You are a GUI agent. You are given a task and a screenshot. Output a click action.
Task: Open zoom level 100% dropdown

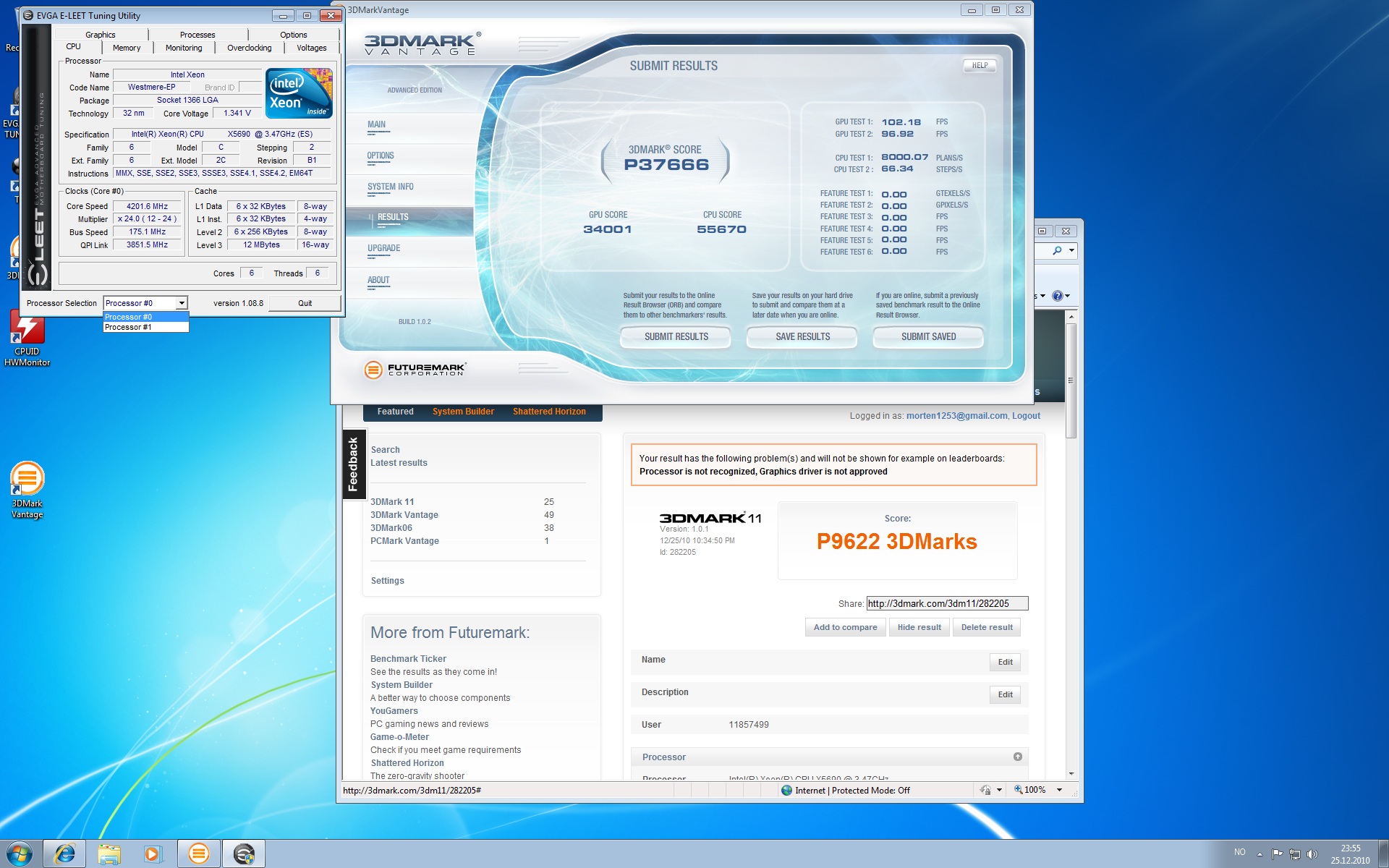pos(1059,790)
